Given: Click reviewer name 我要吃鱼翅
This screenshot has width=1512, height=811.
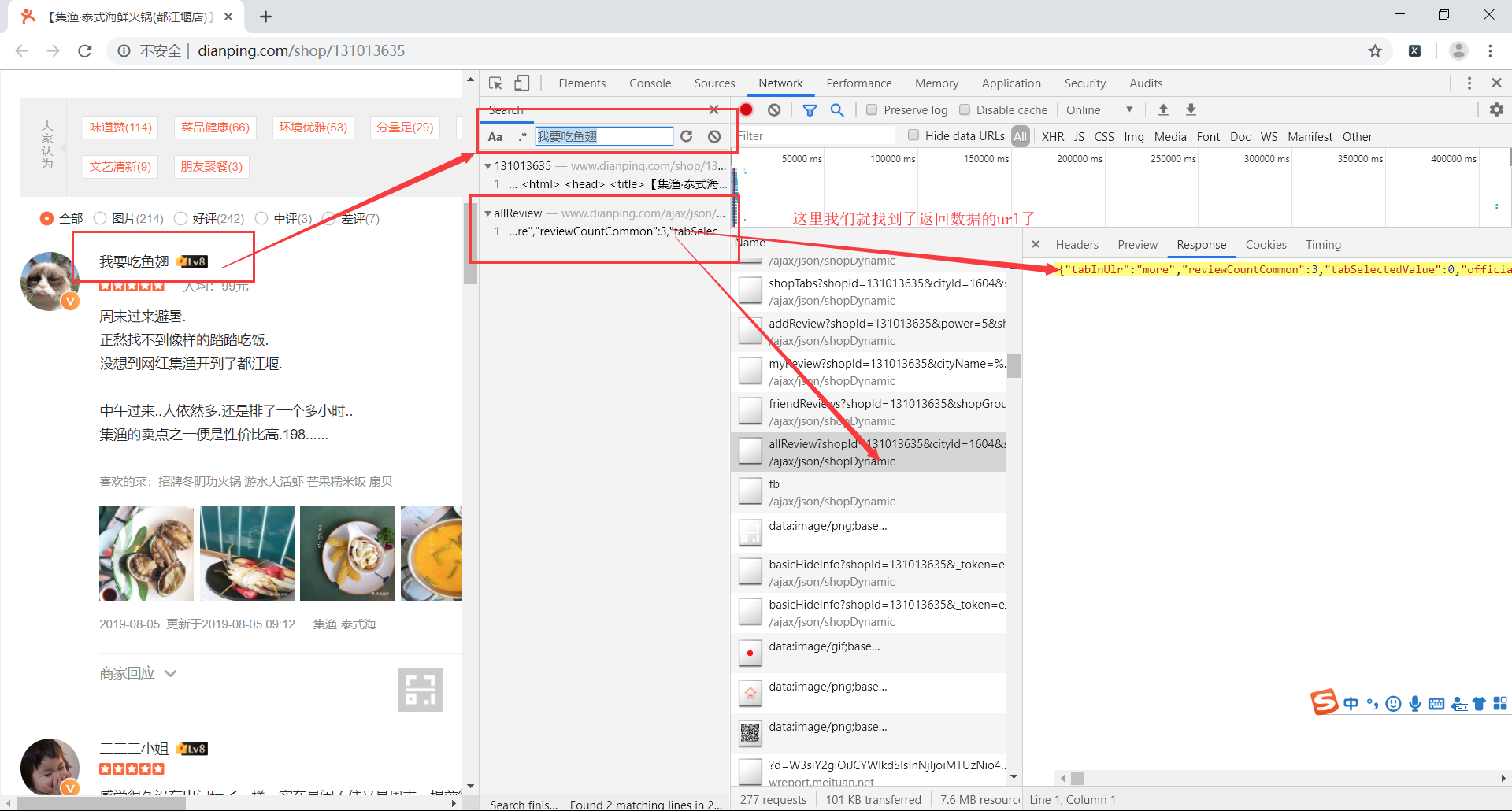Looking at the screenshot, I should 134,261.
